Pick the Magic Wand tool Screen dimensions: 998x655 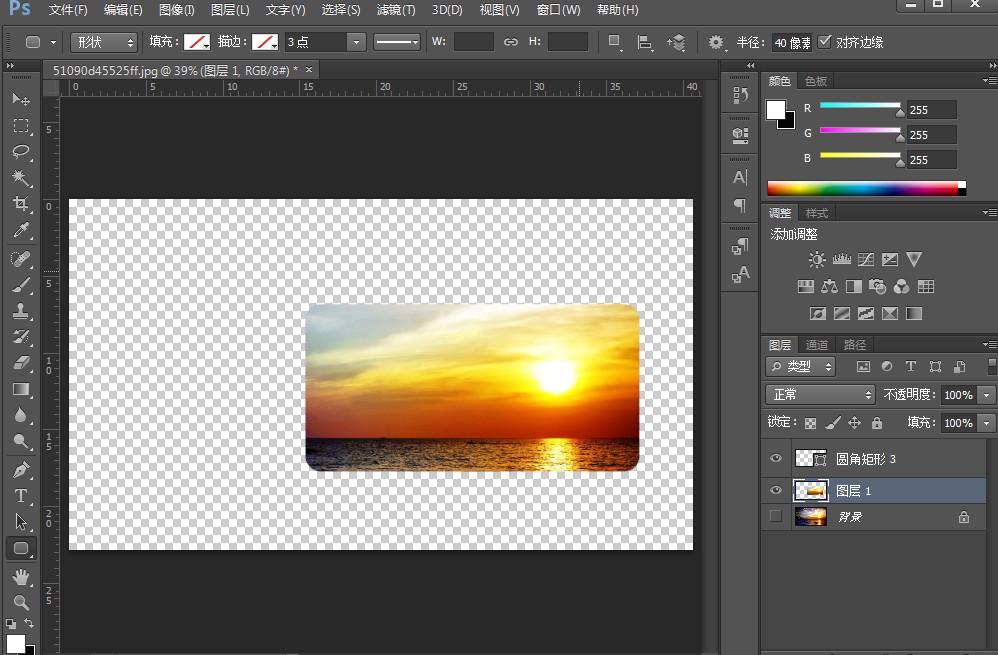click(21, 178)
